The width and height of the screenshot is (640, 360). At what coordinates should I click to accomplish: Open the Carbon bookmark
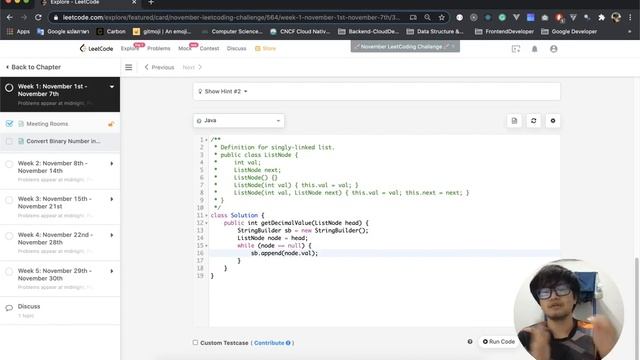pyautogui.click(x=111, y=31)
